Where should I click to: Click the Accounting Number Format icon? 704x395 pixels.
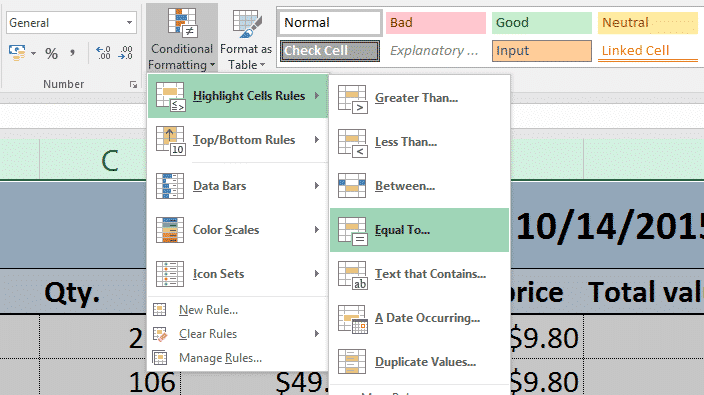tap(17, 53)
